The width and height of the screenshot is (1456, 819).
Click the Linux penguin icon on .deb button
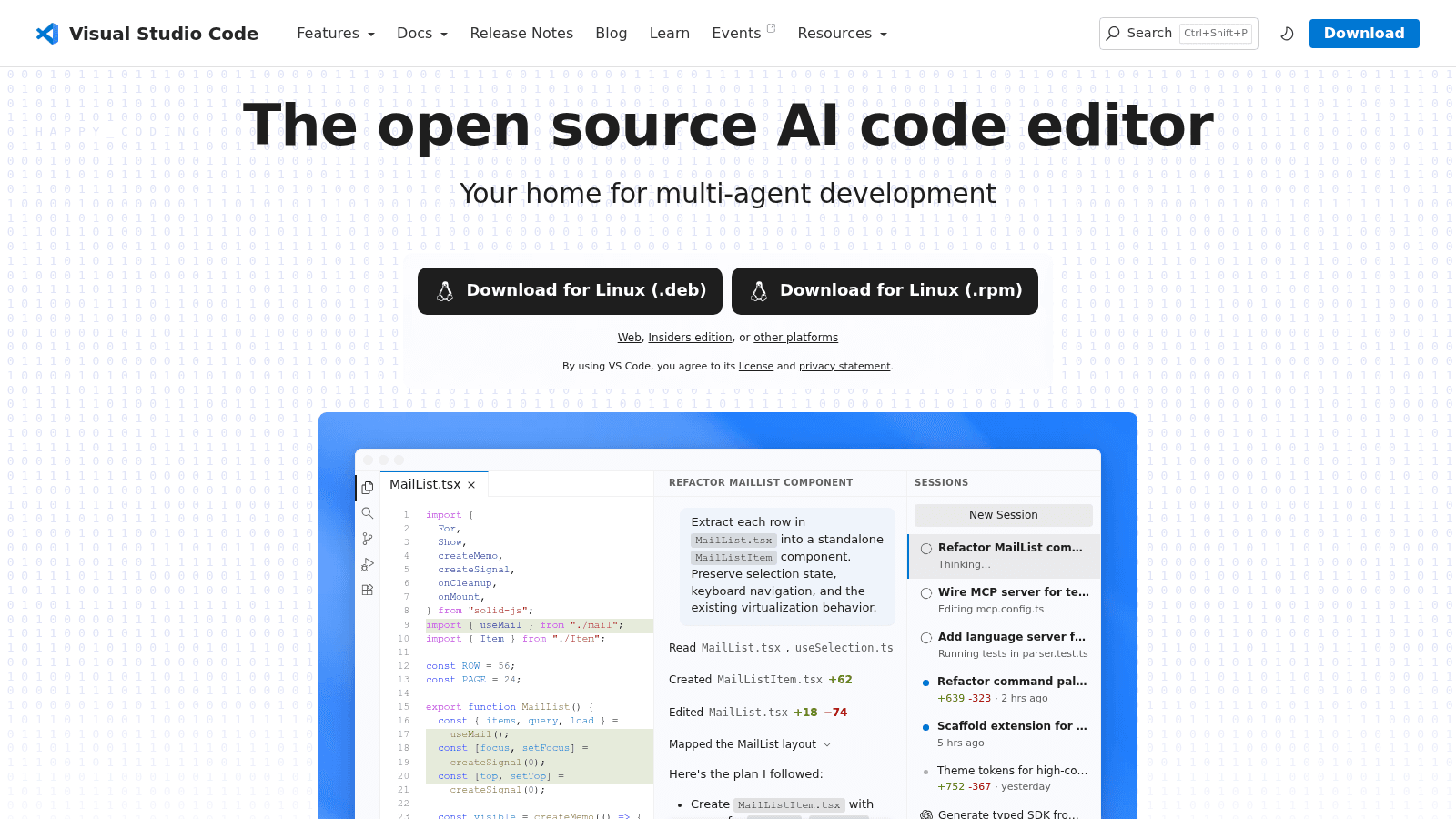(445, 291)
